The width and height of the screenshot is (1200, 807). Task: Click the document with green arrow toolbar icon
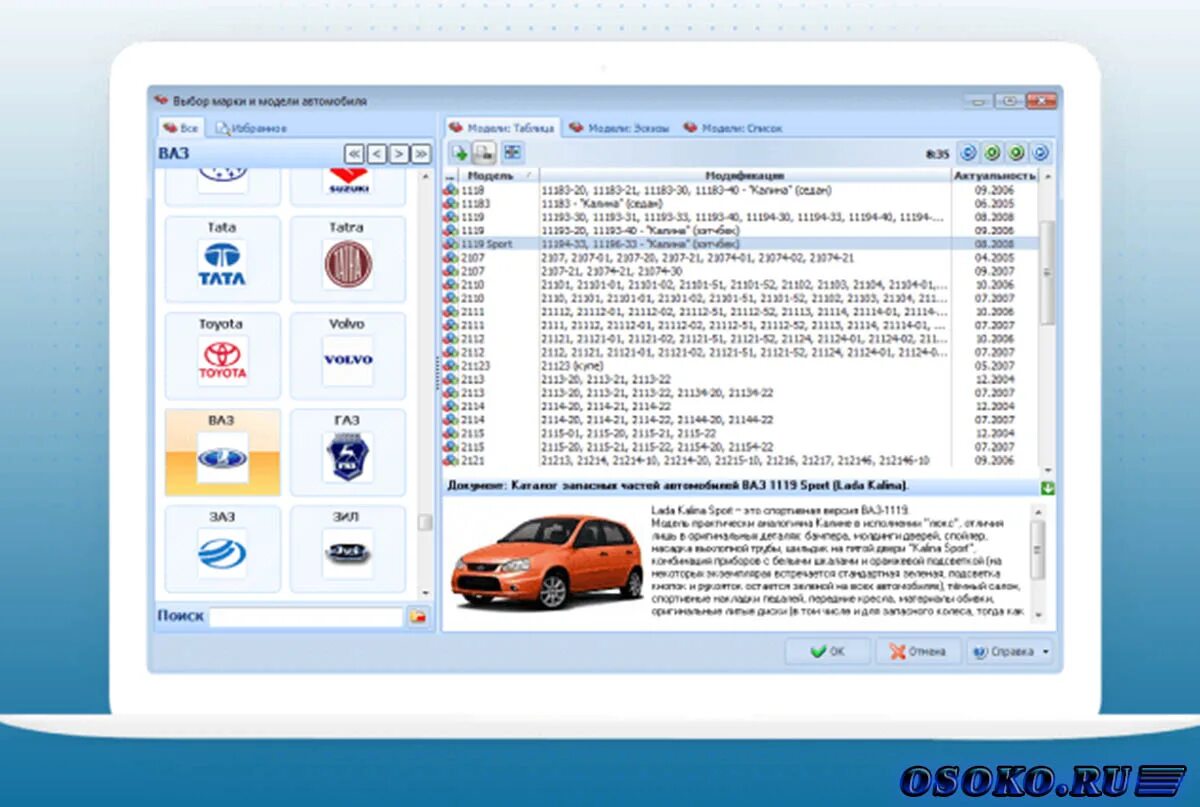[x=460, y=153]
